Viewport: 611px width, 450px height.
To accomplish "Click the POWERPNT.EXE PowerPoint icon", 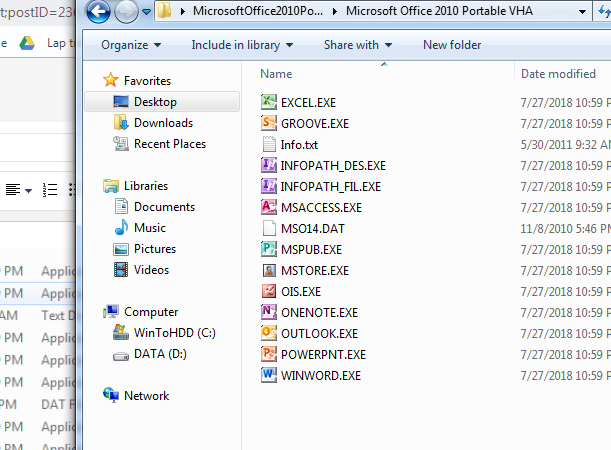I will click(x=269, y=355).
